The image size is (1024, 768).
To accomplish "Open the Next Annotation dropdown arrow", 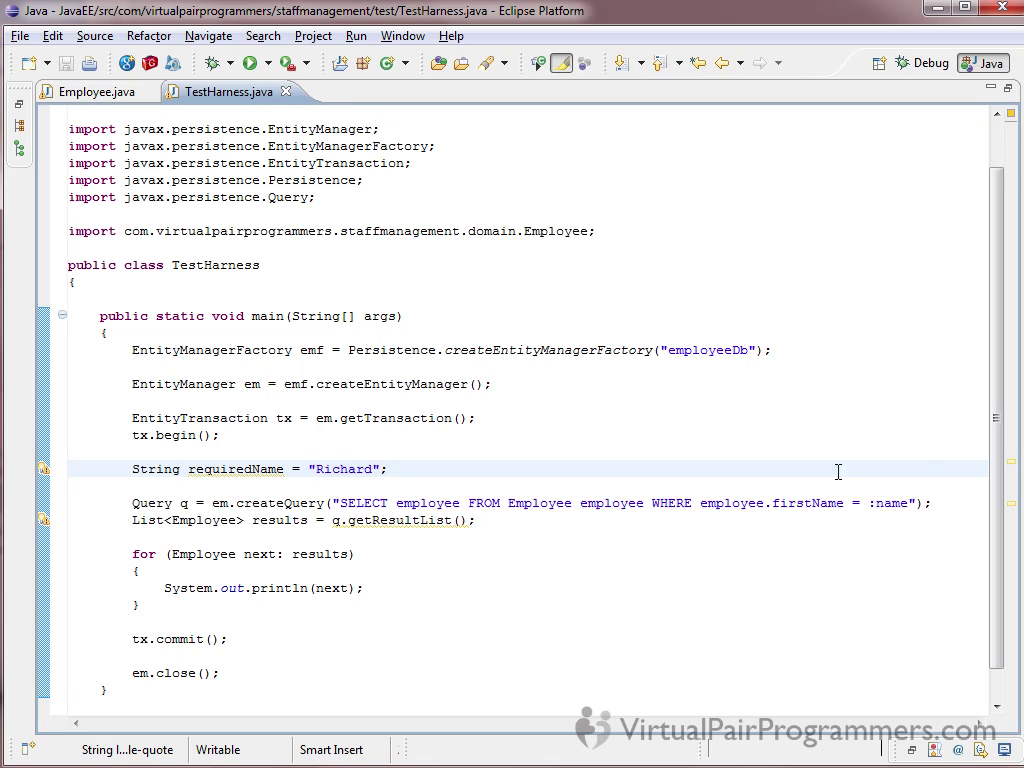I will [x=641, y=63].
